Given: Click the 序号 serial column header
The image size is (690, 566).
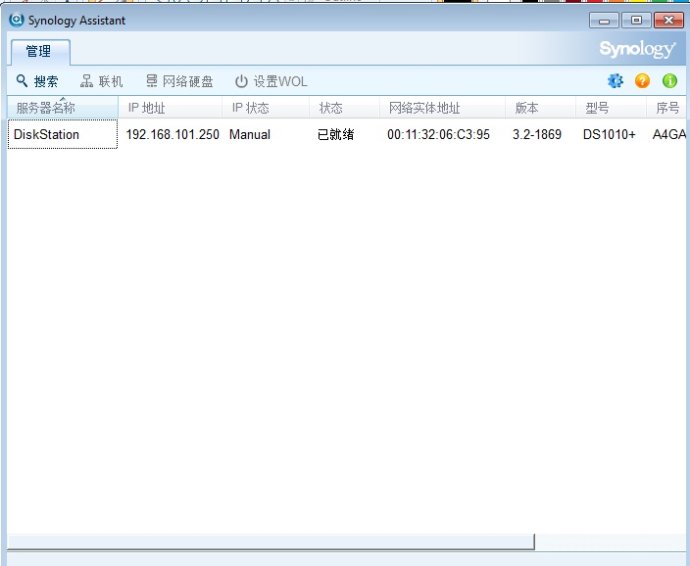Looking at the screenshot, I should tap(666, 107).
